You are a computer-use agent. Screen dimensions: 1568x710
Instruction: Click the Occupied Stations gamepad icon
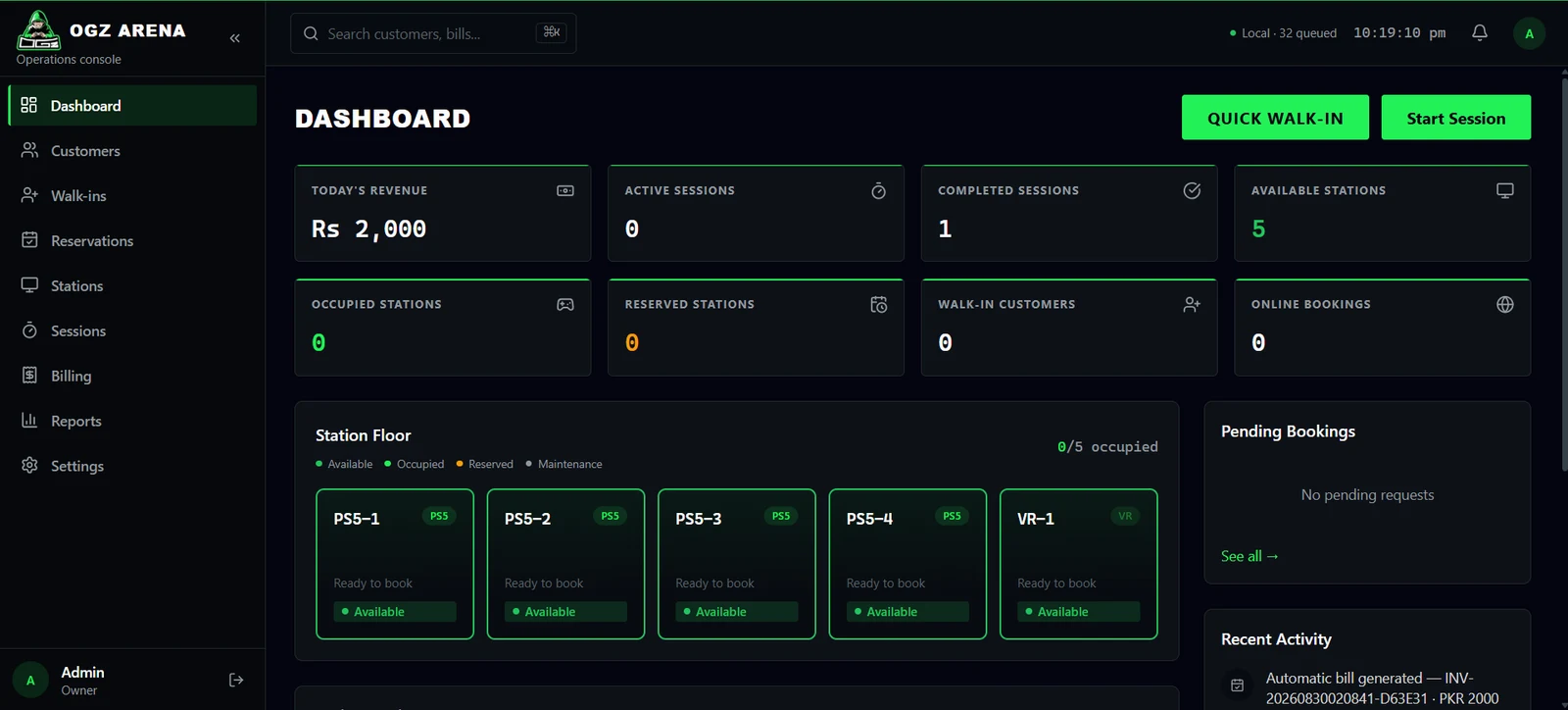[x=565, y=304]
